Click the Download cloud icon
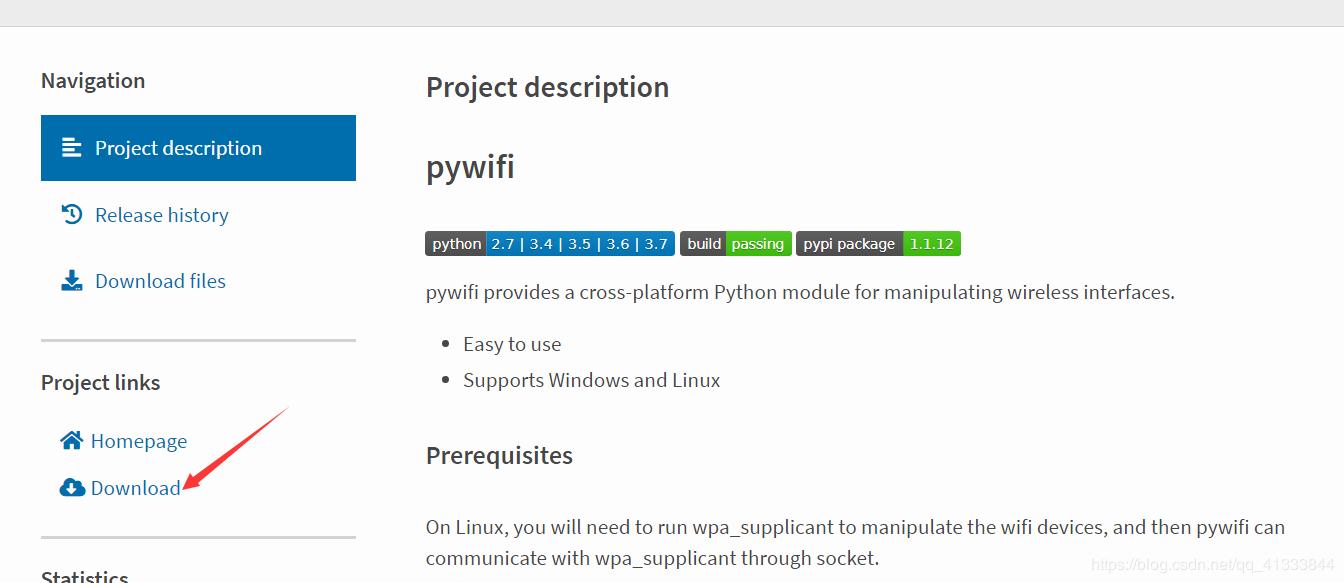The width and height of the screenshot is (1344, 583). coord(71,487)
